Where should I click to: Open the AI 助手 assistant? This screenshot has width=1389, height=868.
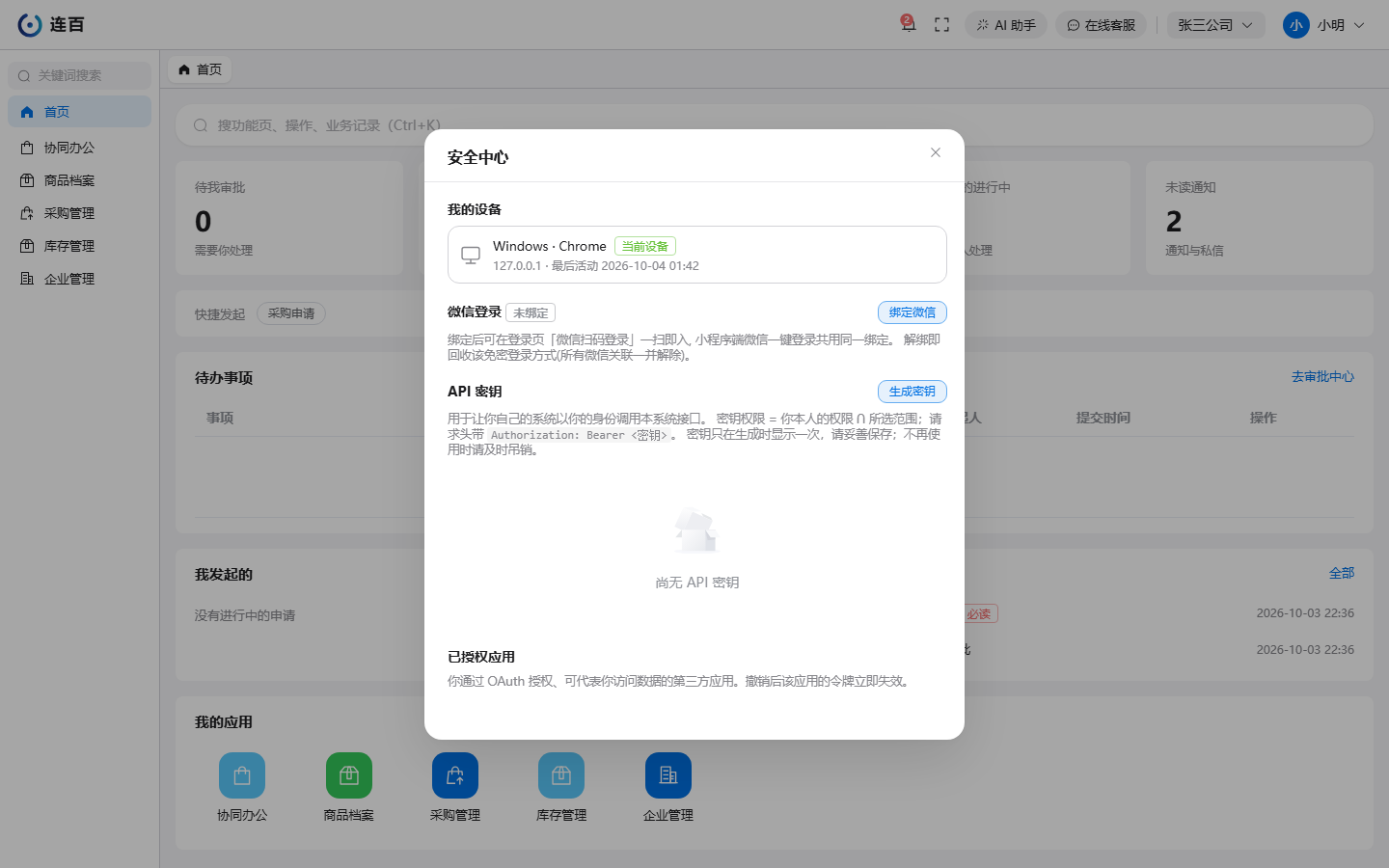point(1006,25)
